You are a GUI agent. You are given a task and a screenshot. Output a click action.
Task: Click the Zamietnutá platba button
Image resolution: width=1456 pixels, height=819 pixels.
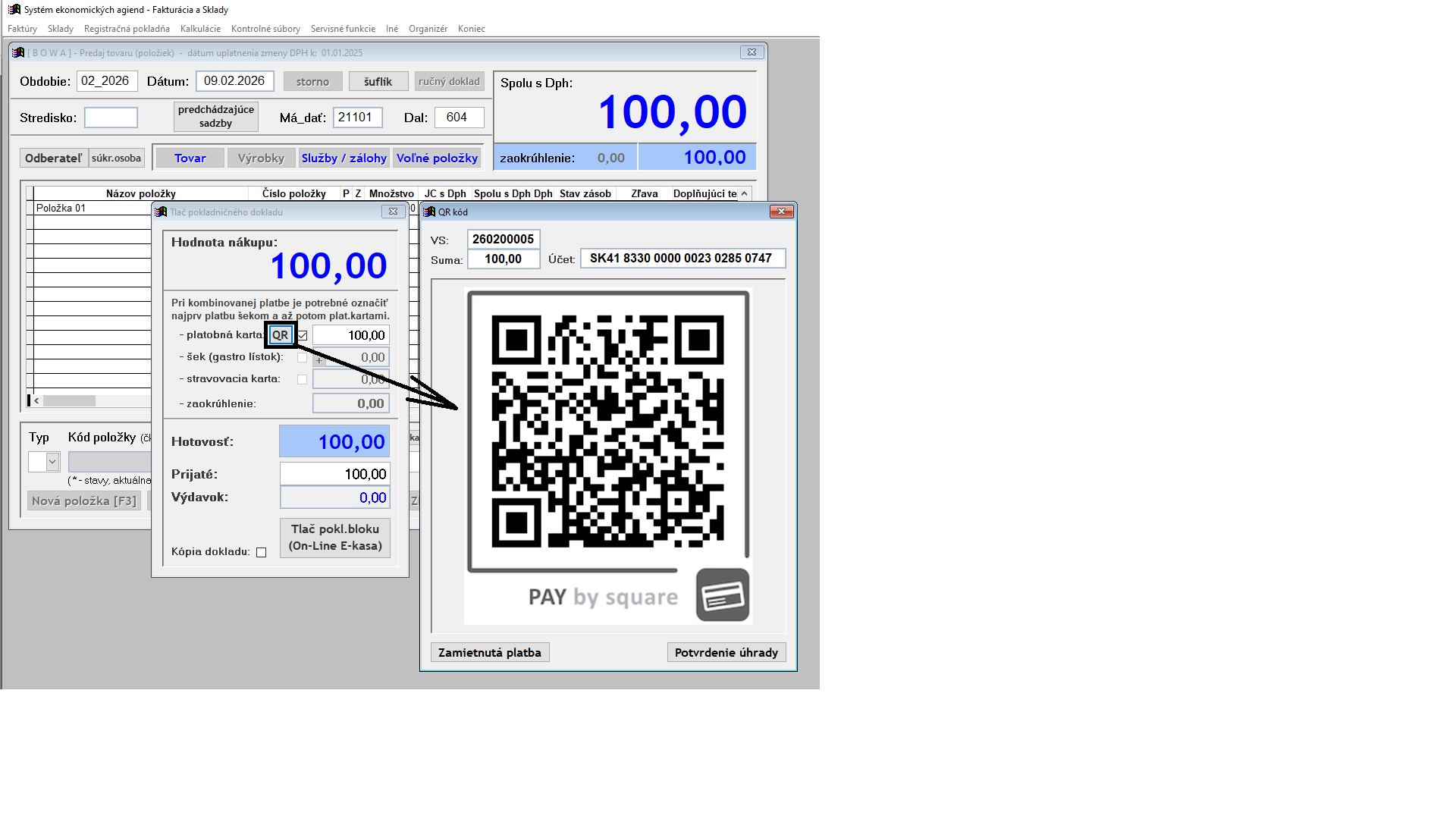pos(490,652)
